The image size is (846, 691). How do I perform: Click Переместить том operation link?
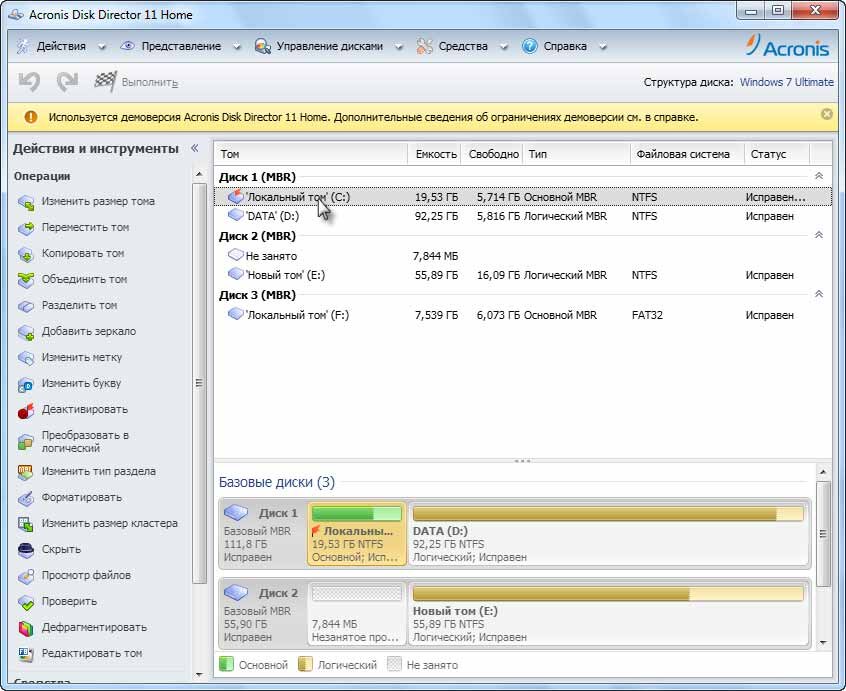click(85, 227)
